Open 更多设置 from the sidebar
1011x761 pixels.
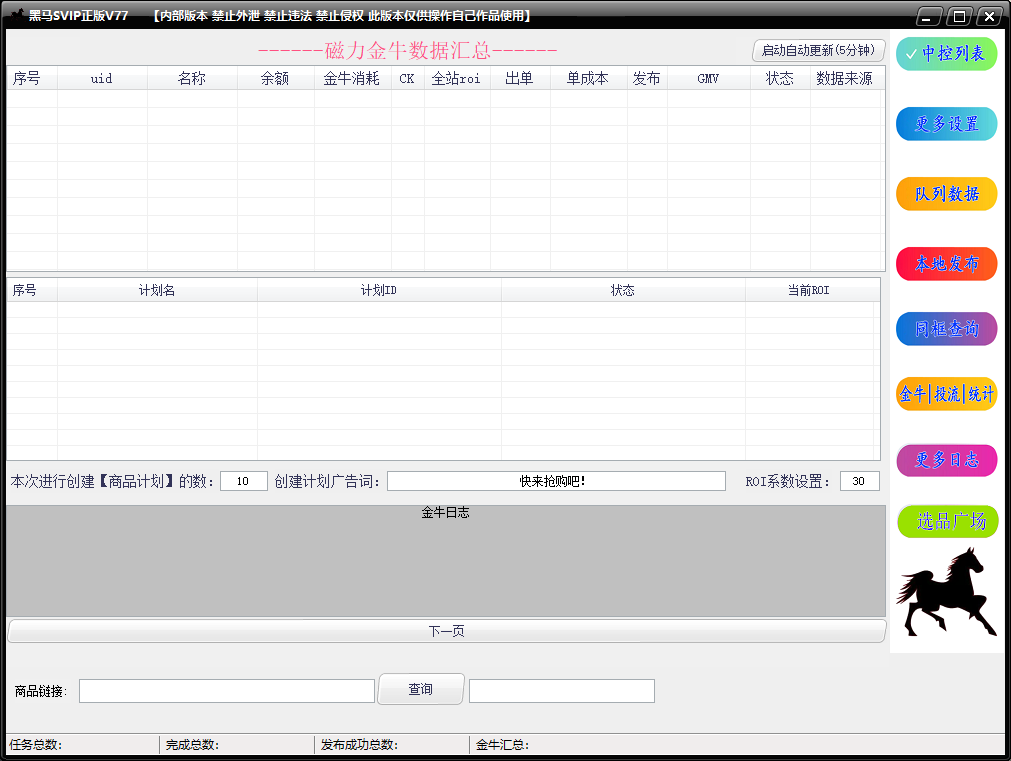point(945,123)
